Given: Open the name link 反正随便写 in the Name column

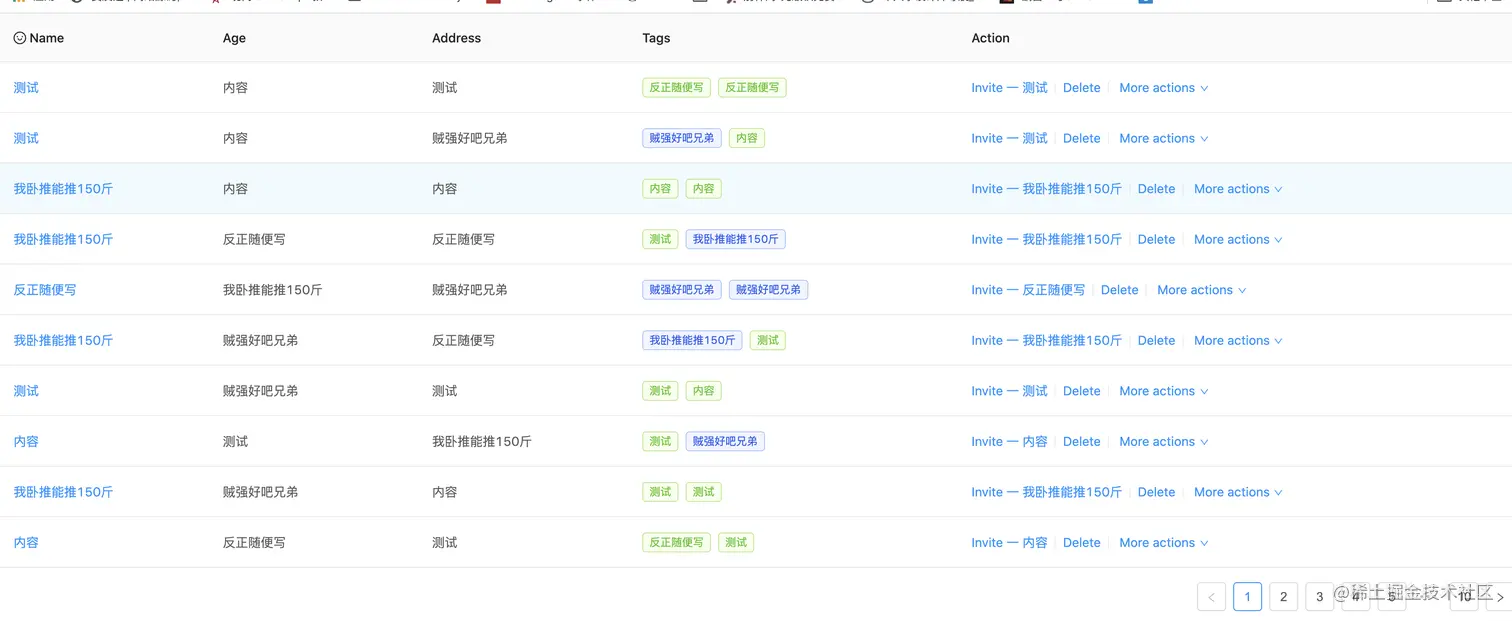Looking at the screenshot, I should pyautogui.click(x=45, y=290).
